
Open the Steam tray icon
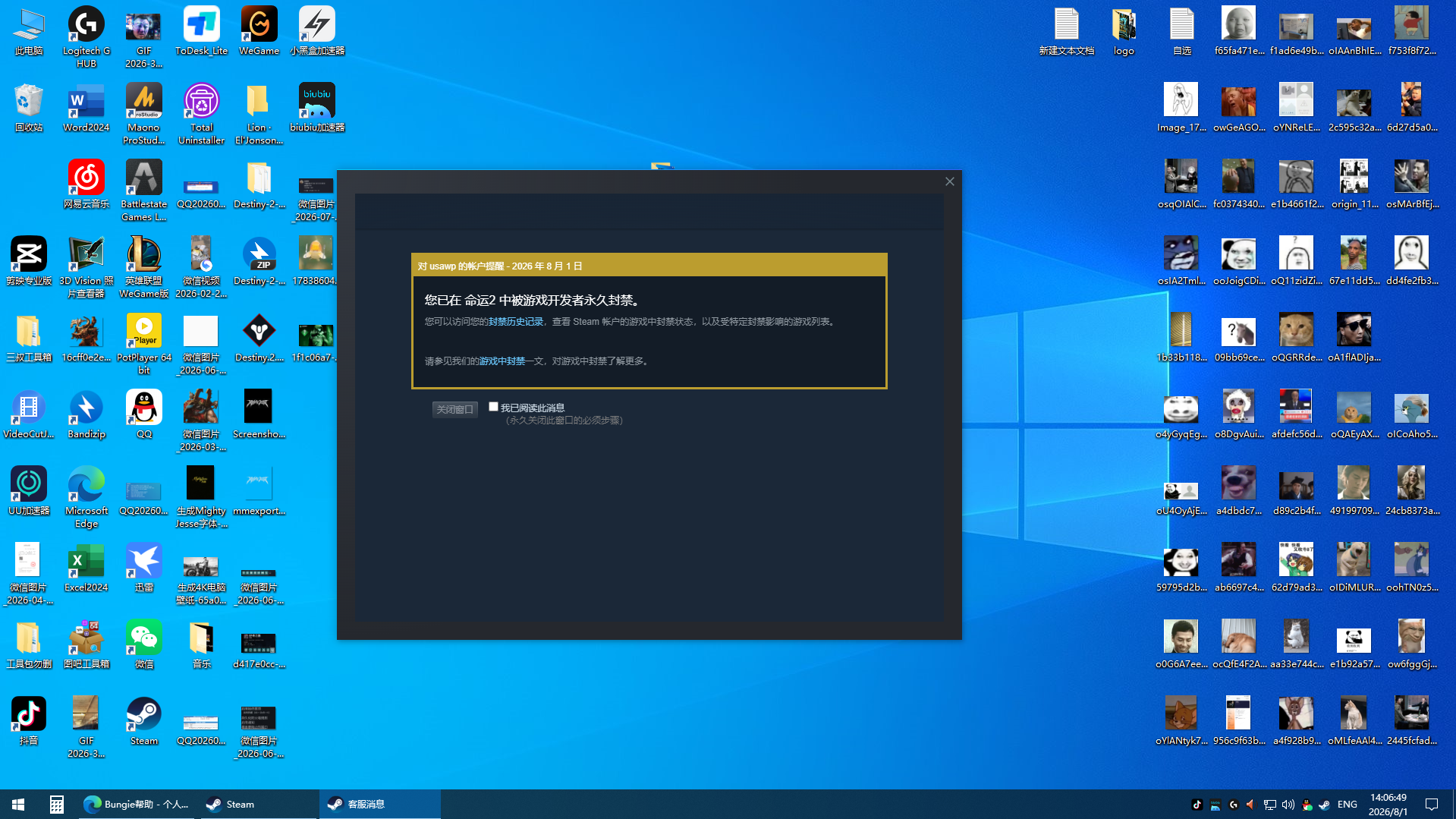click(x=1324, y=805)
